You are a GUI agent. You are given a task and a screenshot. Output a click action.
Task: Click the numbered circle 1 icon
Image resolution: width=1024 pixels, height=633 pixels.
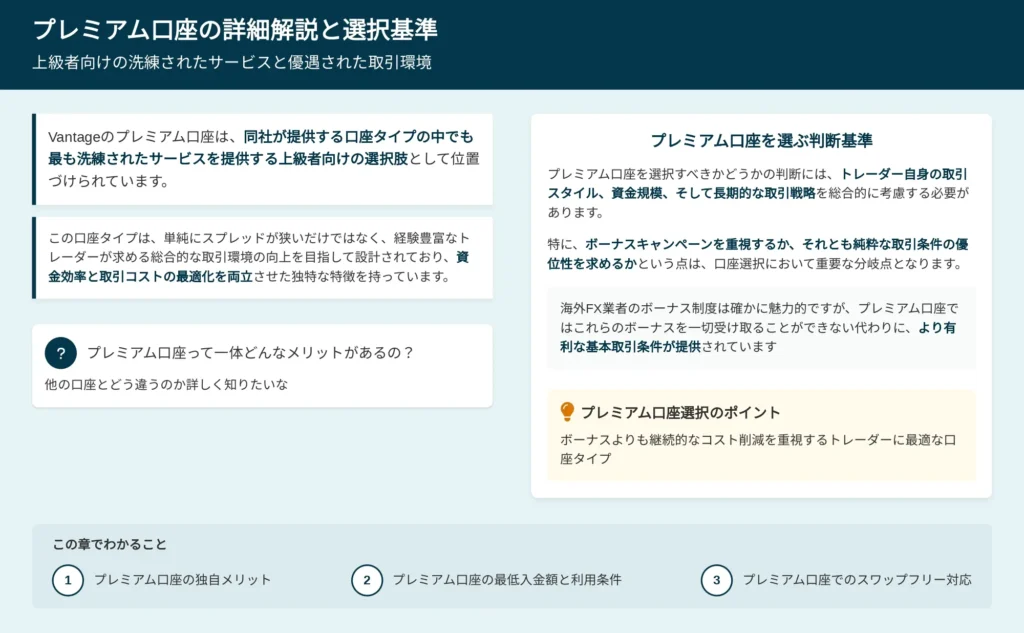pos(68,580)
